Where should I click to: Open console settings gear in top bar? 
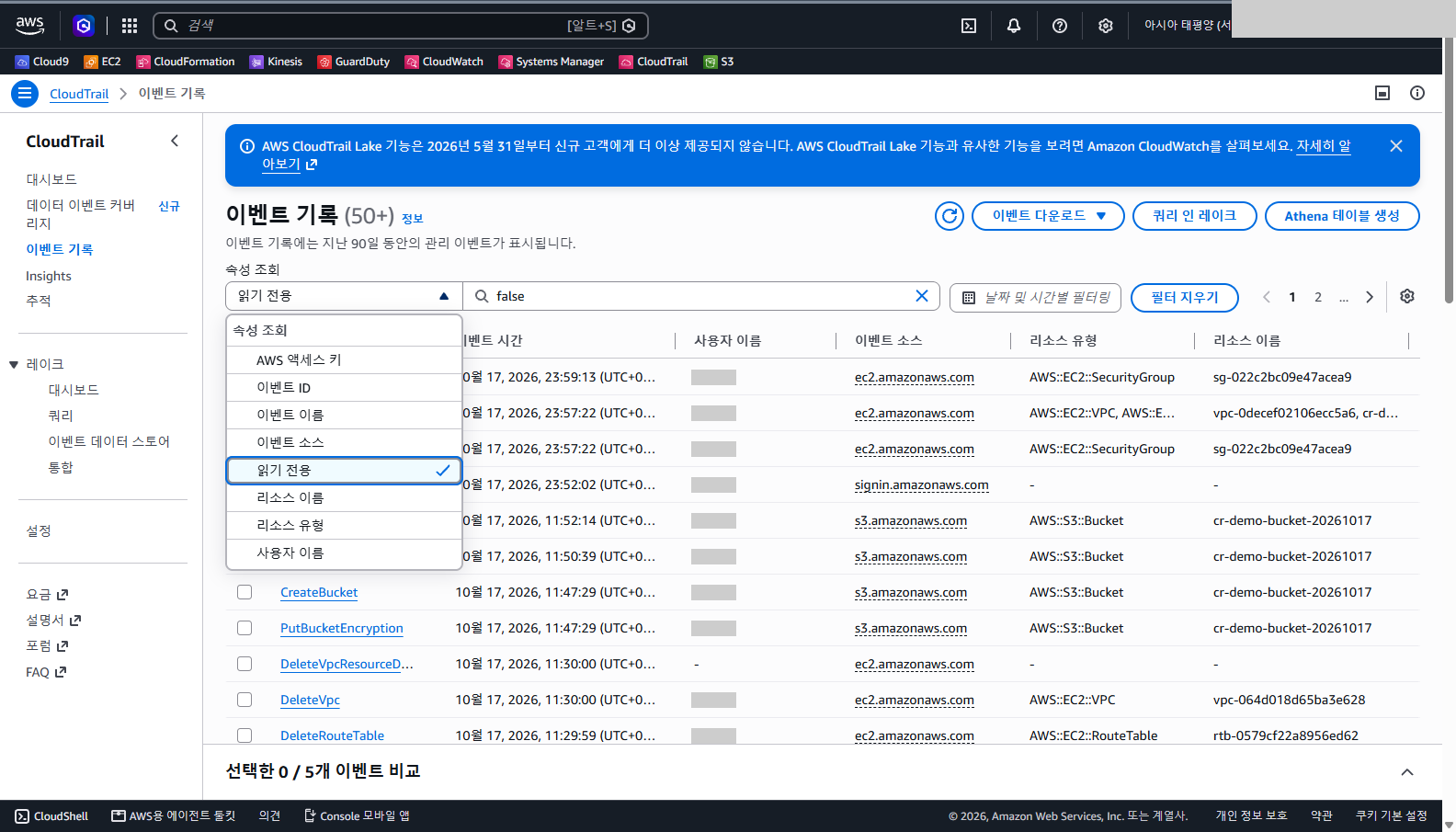click(x=1106, y=26)
